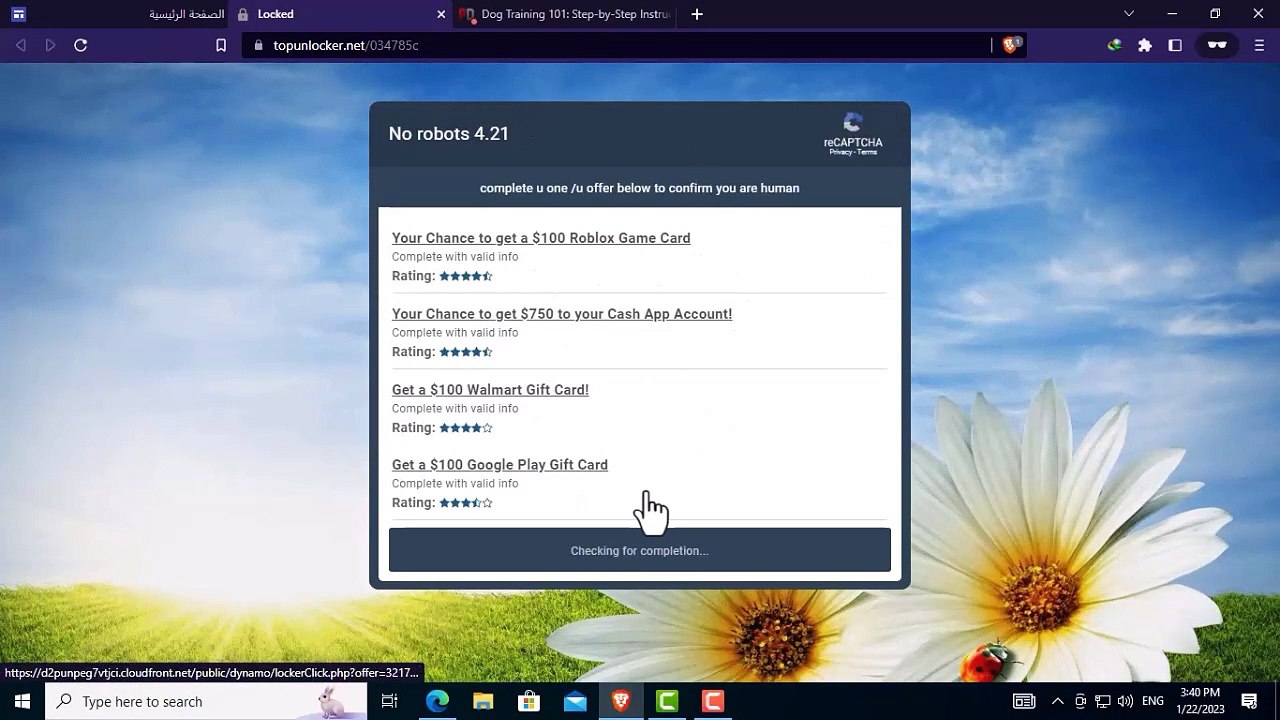Viewport: 1280px width, 720px height.
Task: Click the $100 Walmart Gift Card link
Action: 490,390
